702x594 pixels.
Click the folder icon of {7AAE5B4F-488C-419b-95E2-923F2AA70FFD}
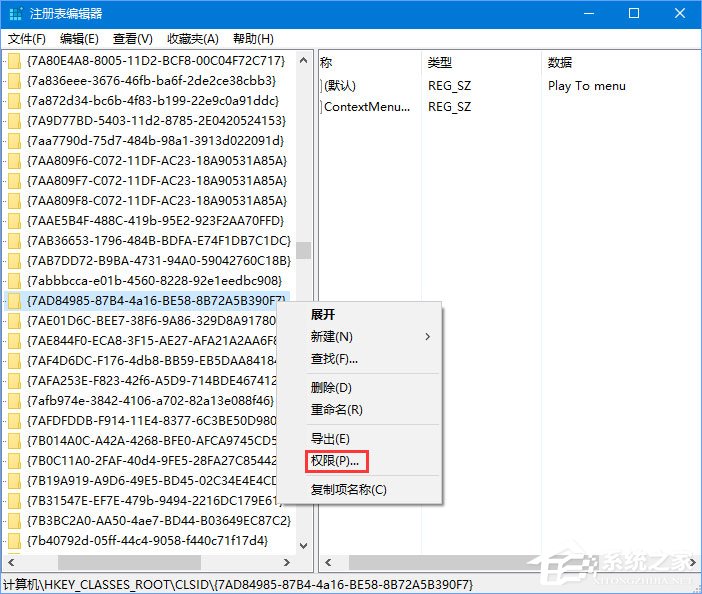(x=14, y=221)
